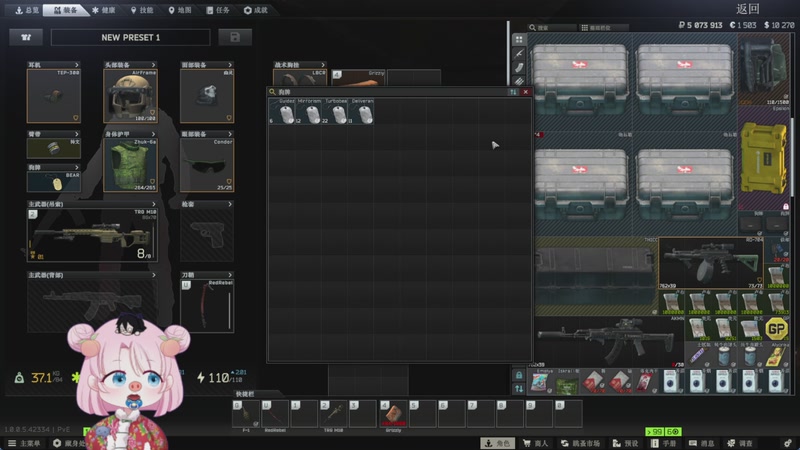800x450 pixels.
Task: Select the TRG M10 quick slot 2
Action: (334, 413)
